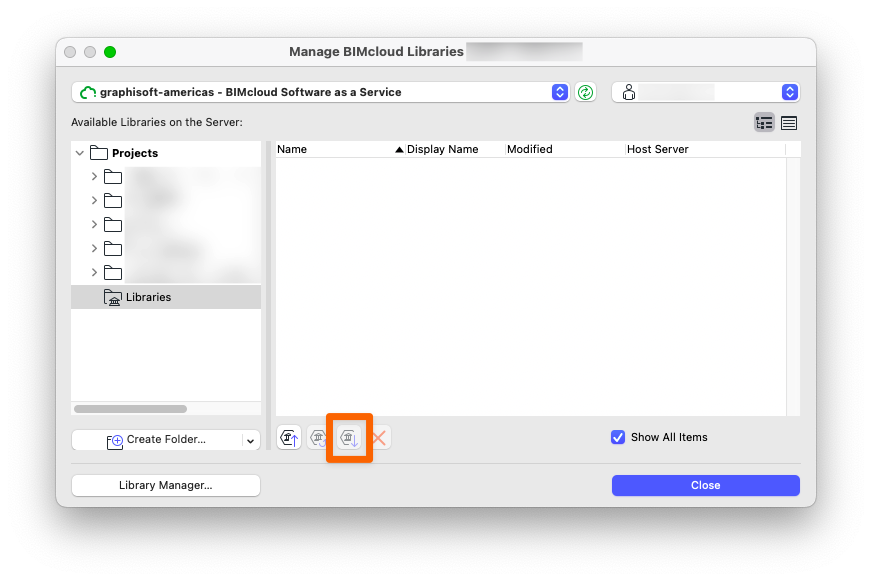Open the Create Folder dropdown arrow
The image size is (872, 581).
pos(251,440)
